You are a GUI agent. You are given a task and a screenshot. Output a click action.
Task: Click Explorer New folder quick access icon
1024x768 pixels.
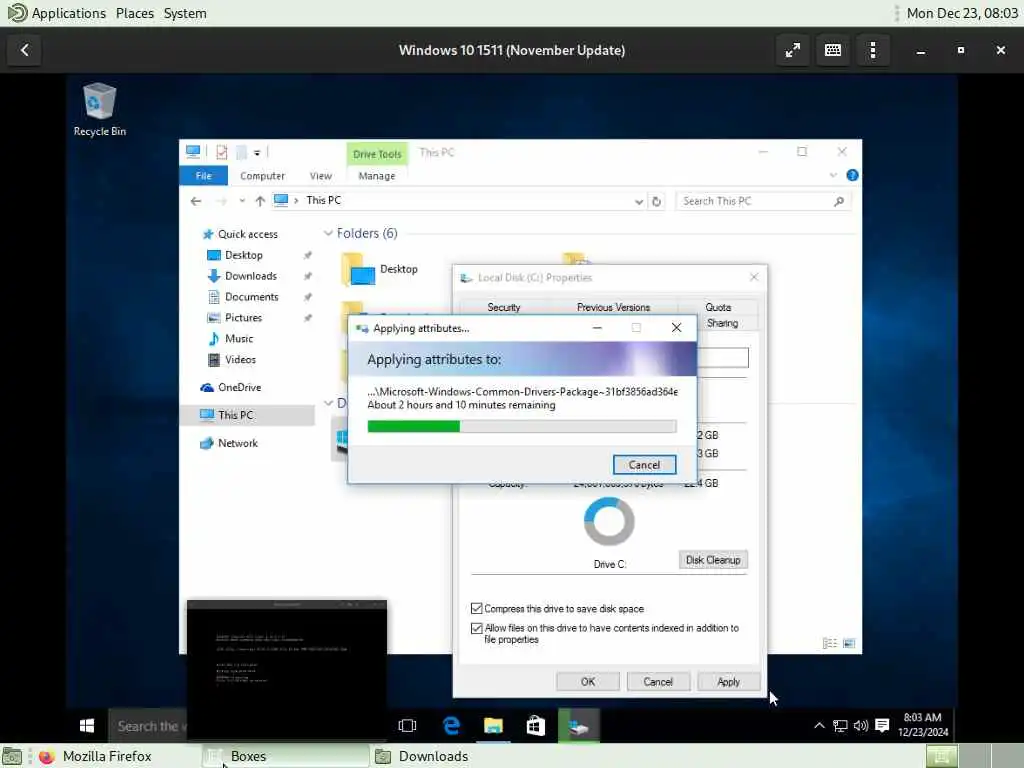(241, 152)
